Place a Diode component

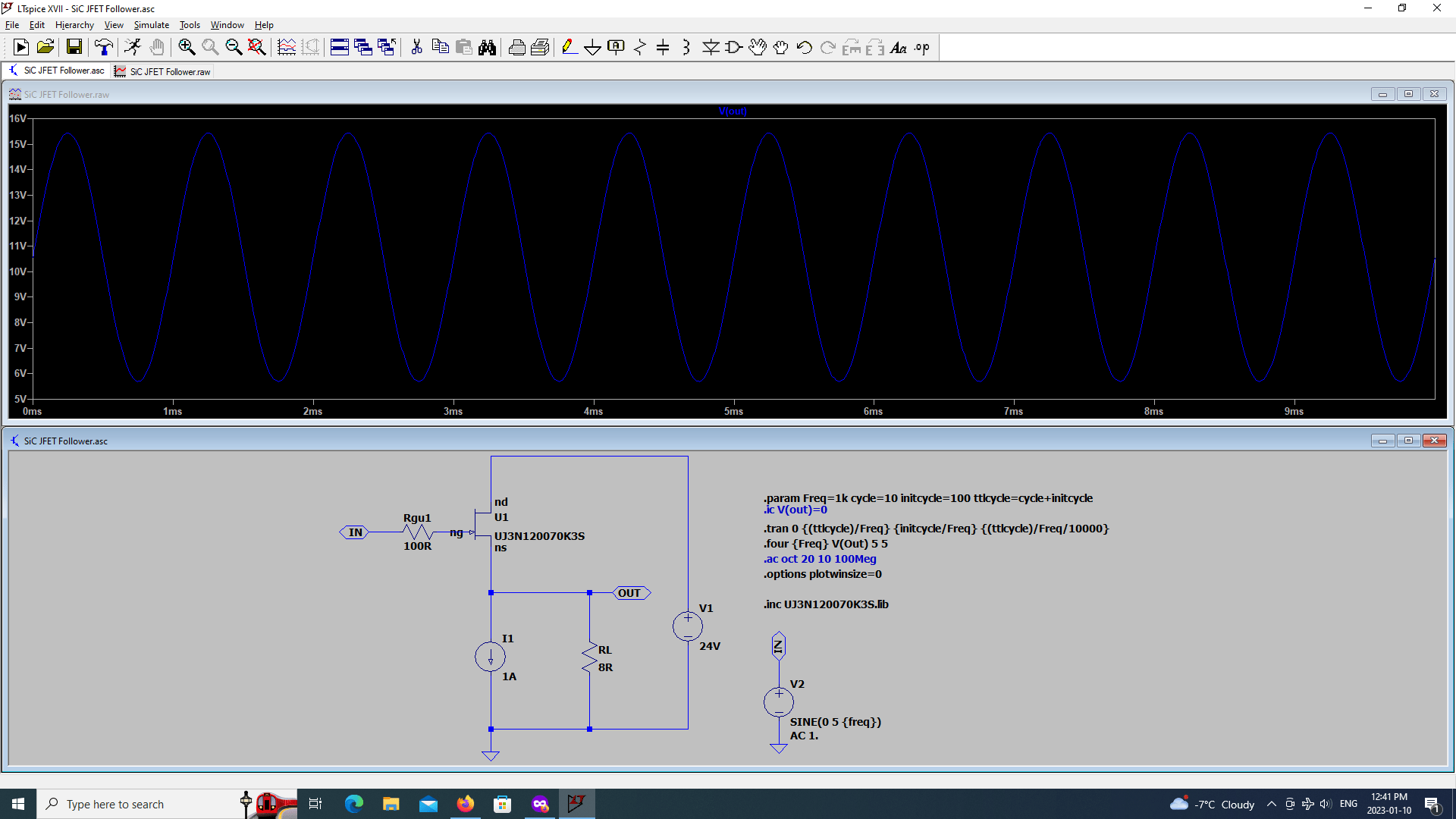[711, 48]
